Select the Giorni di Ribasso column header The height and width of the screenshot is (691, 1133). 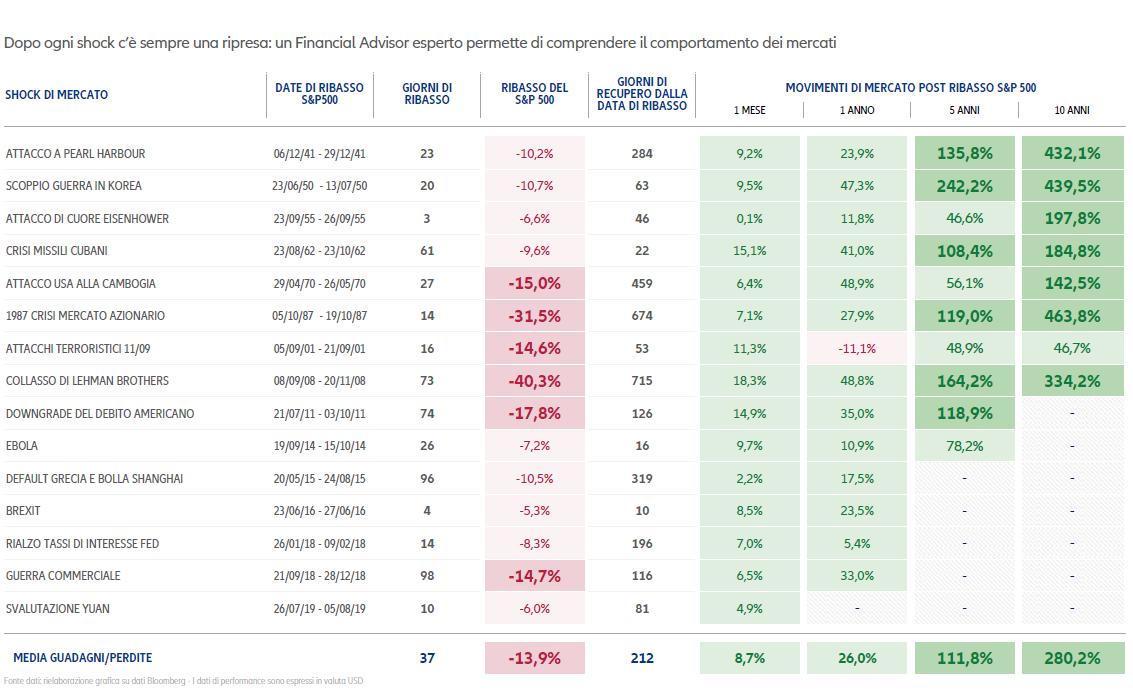[427, 94]
